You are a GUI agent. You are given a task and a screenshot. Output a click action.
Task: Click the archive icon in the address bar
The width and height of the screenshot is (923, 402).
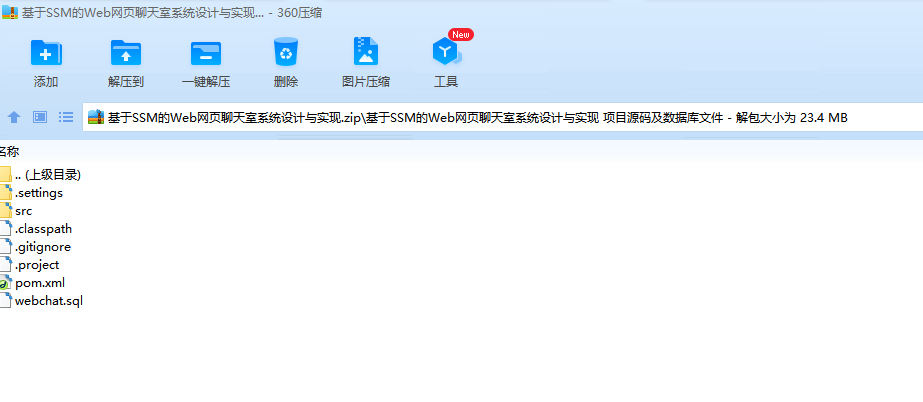point(96,117)
